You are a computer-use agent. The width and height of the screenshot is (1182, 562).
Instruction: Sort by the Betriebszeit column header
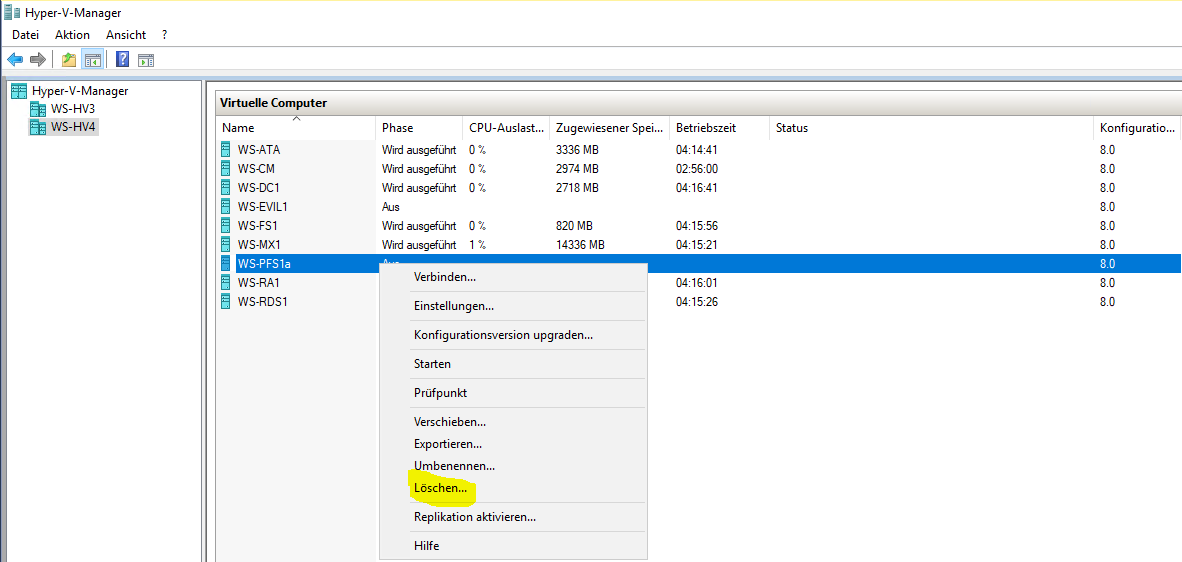click(719, 128)
